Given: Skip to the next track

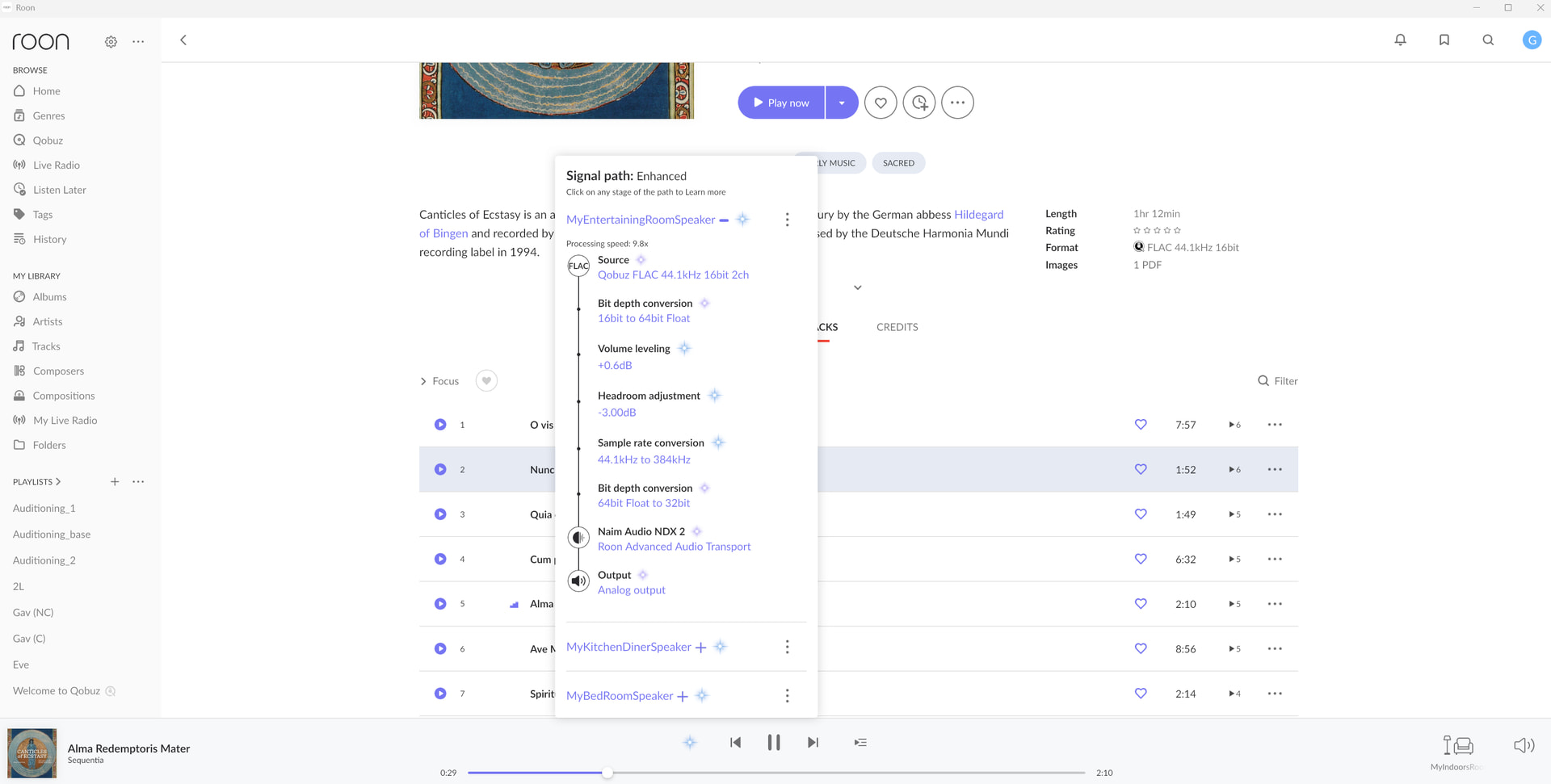Looking at the screenshot, I should (813, 742).
